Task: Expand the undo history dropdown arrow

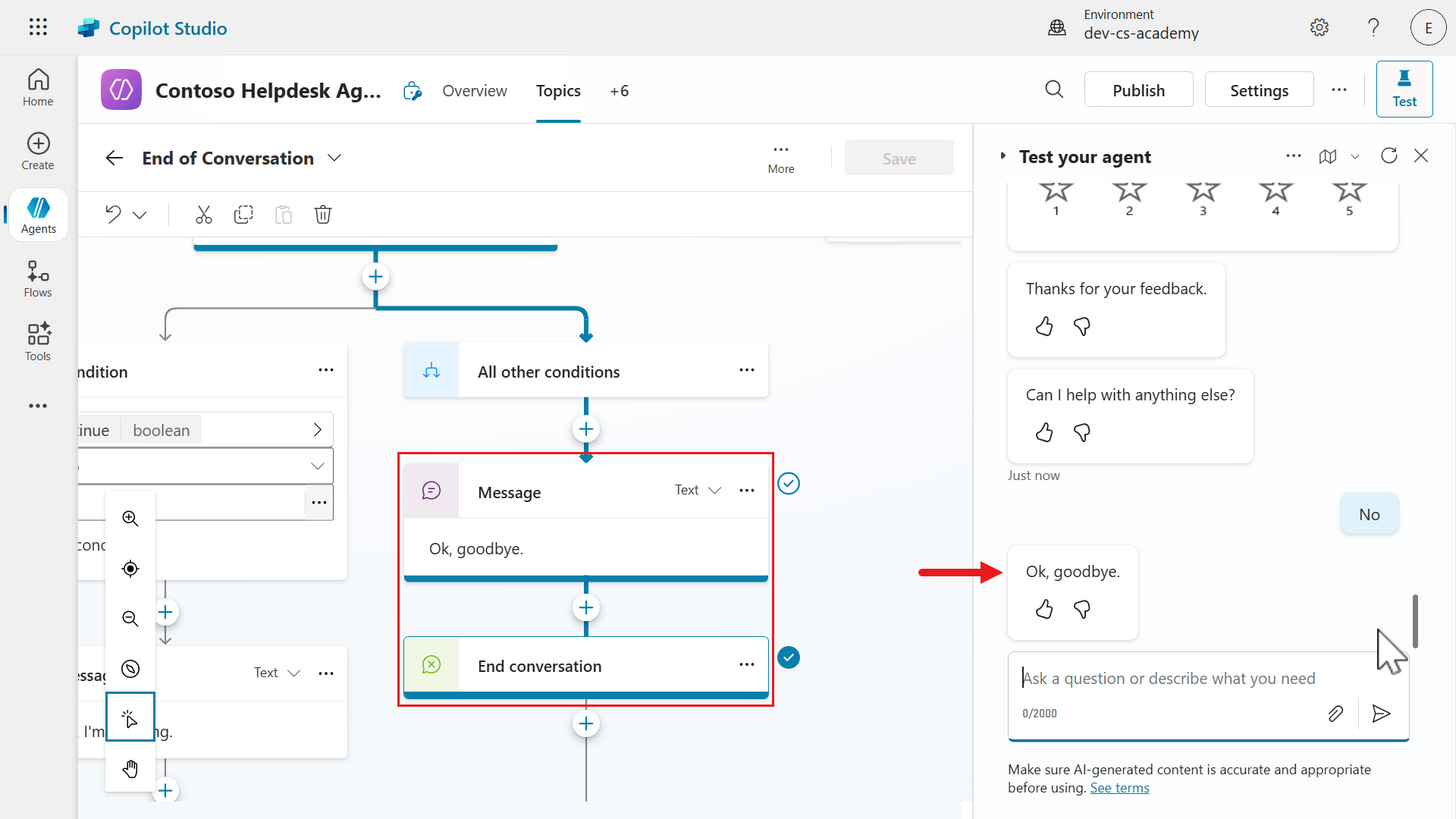Action: 140,215
